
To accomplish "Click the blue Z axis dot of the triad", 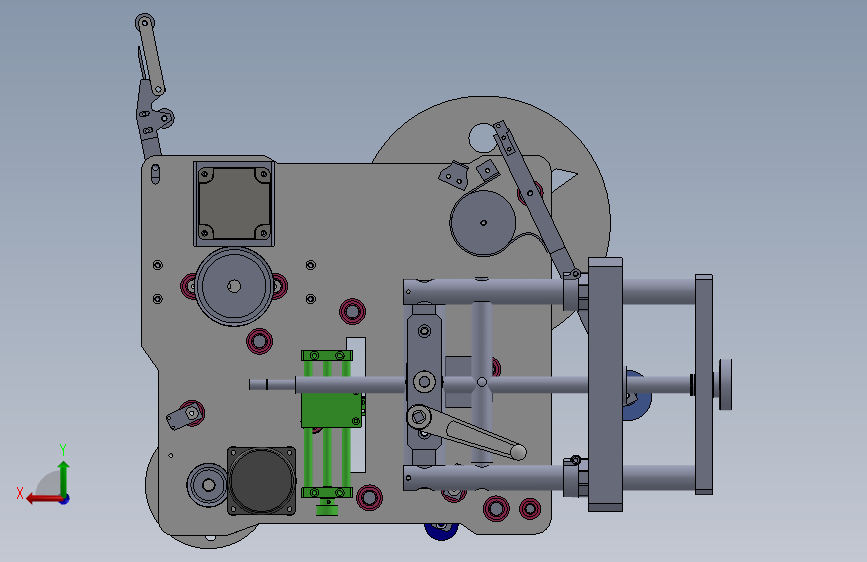I will [x=65, y=499].
